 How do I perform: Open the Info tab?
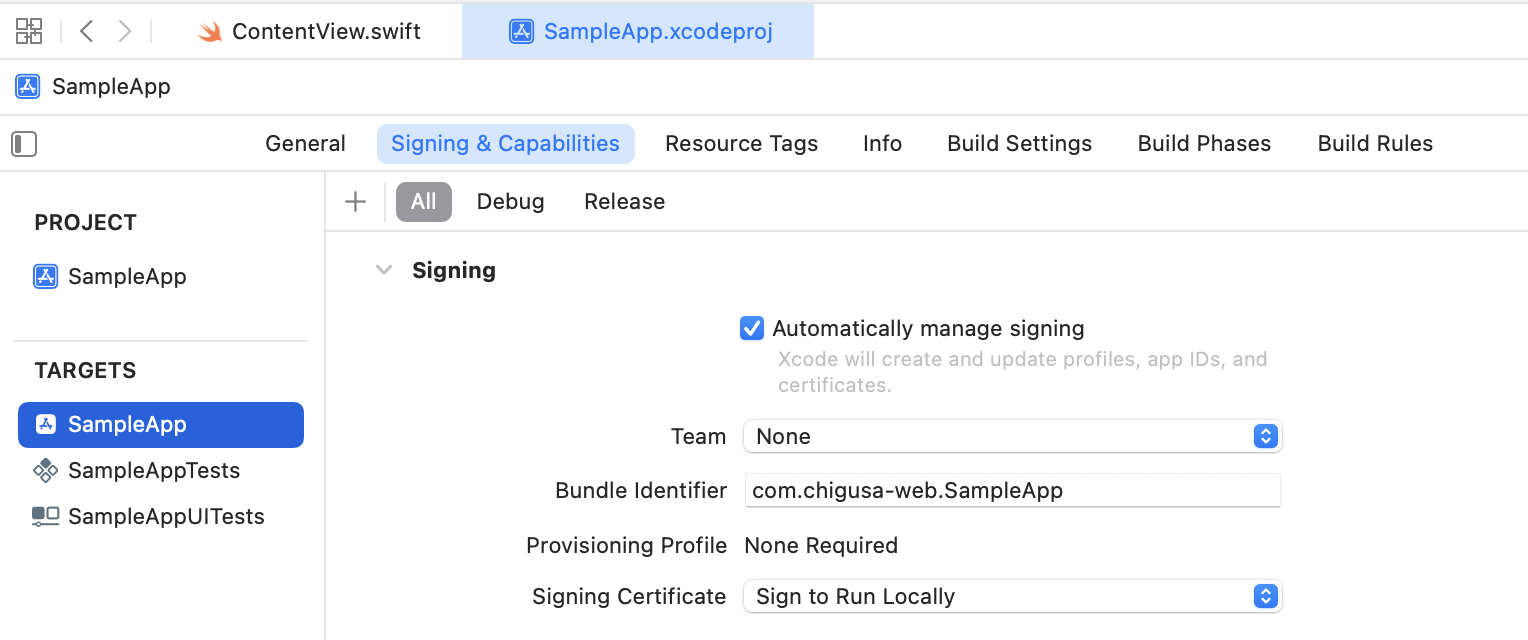point(882,144)
